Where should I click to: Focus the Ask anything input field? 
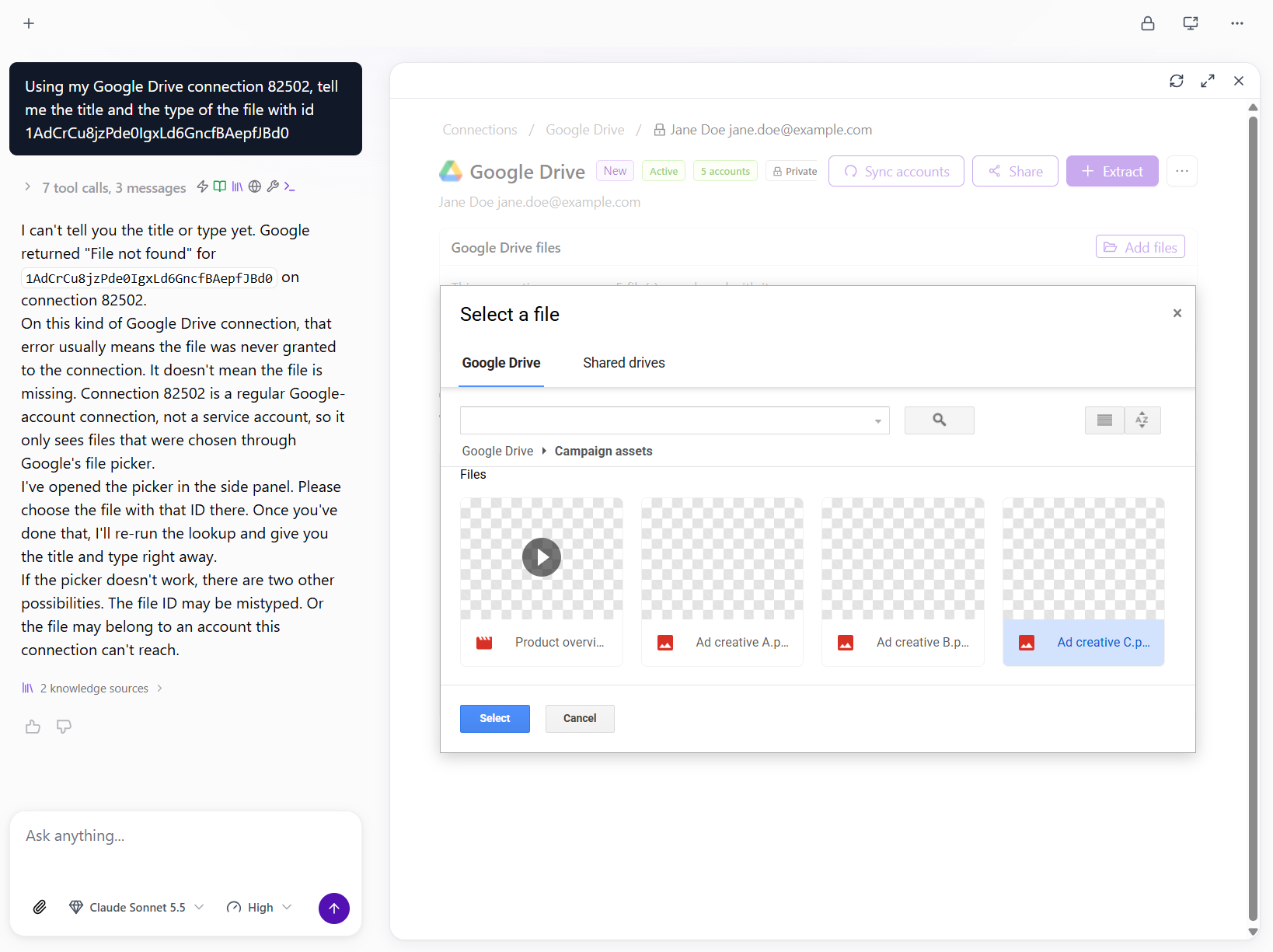point(186,836)
